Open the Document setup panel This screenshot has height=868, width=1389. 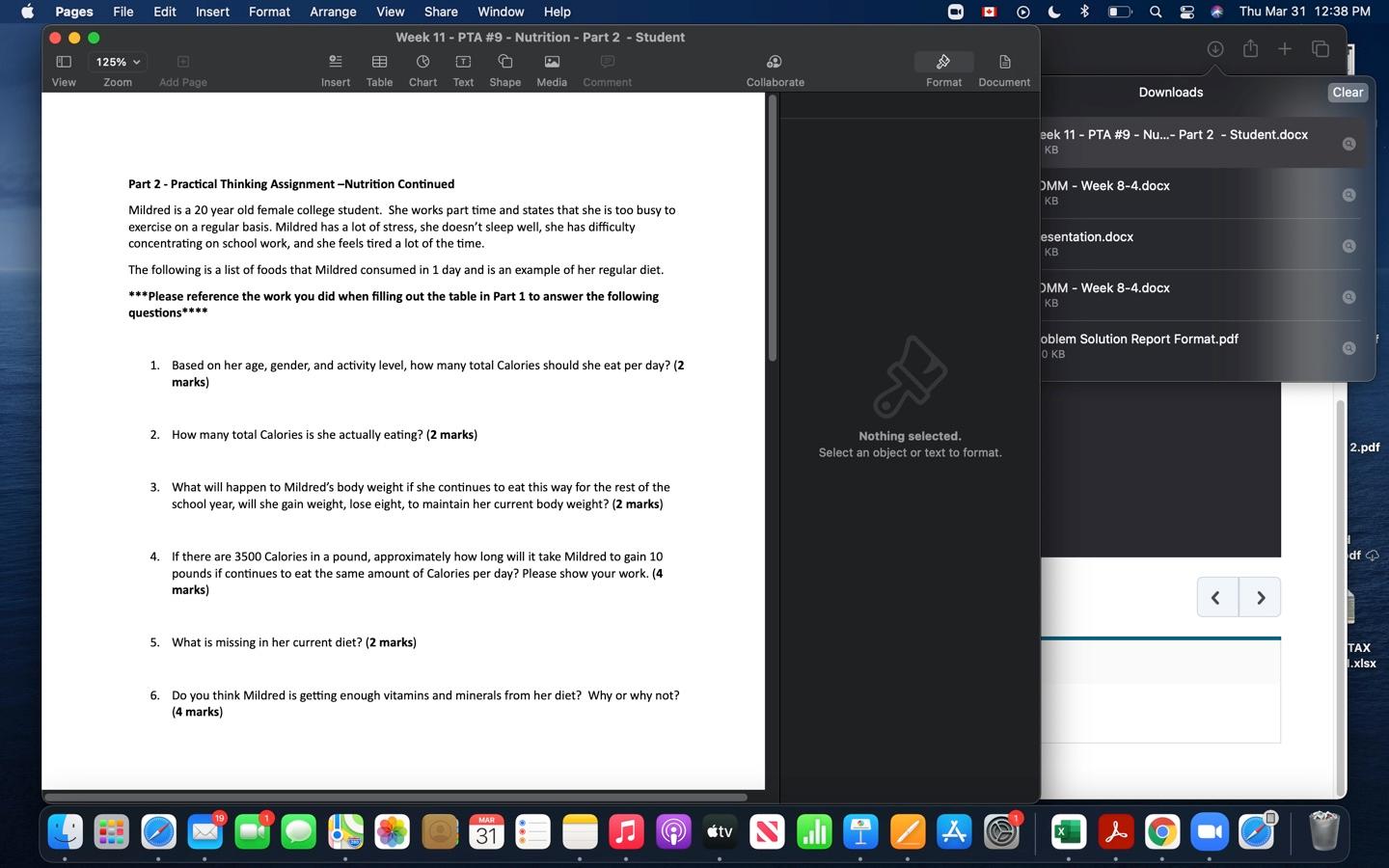(x=1003, y=68)
